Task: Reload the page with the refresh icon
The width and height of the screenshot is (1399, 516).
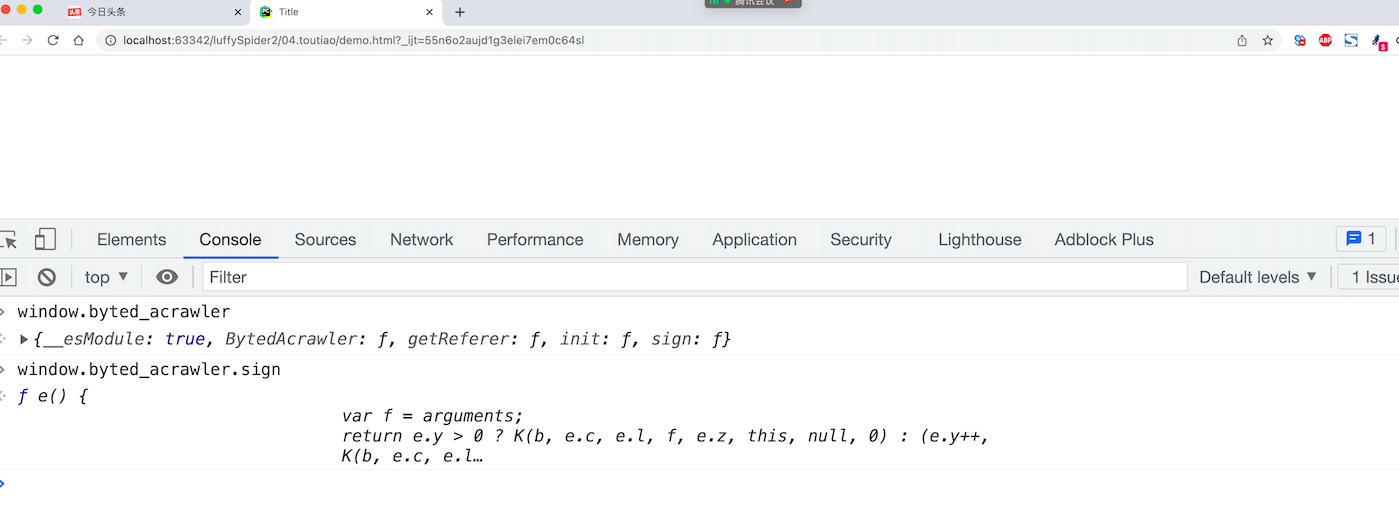Action: click(x=53, y=40)
